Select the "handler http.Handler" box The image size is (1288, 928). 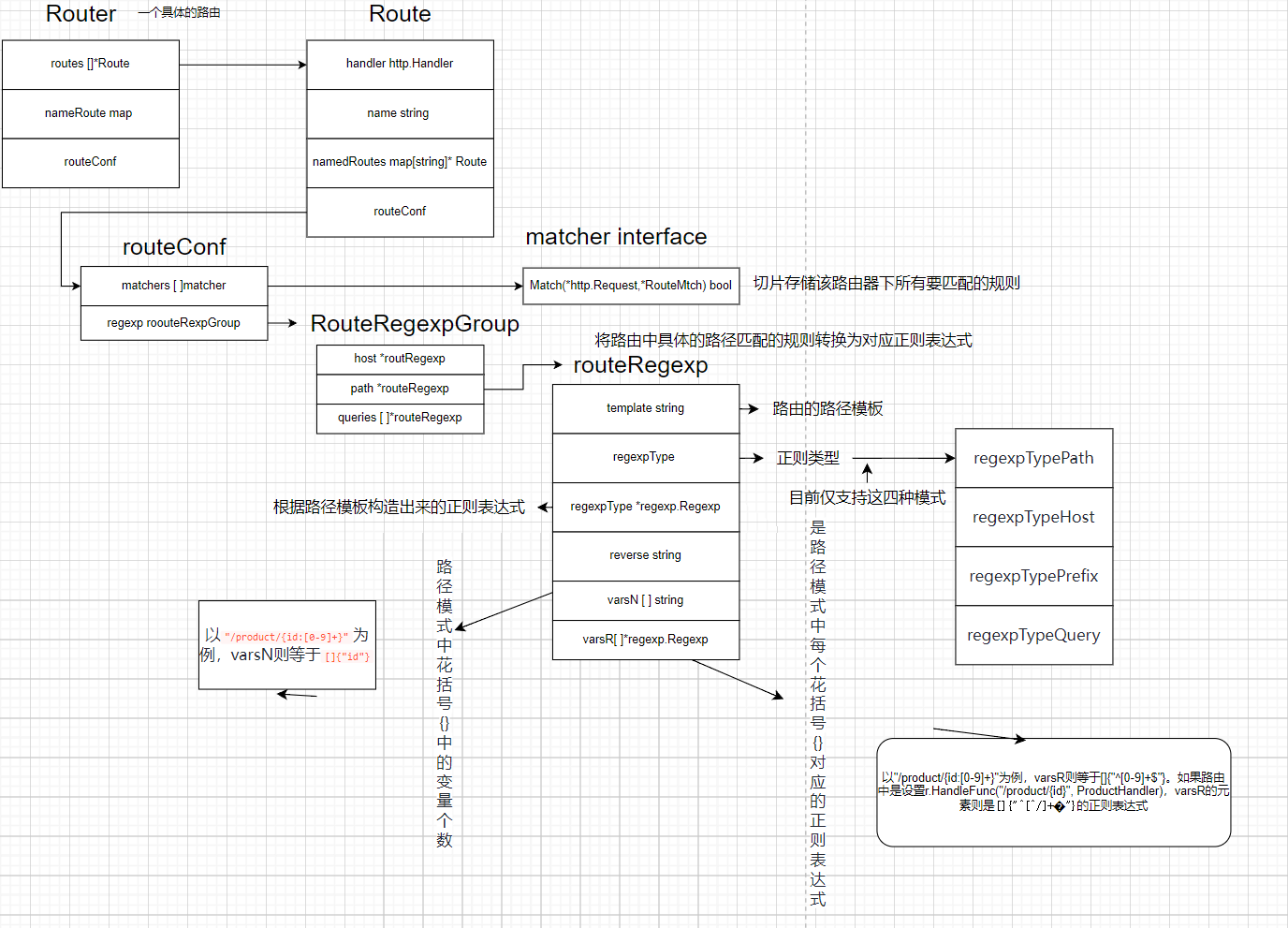400,64
